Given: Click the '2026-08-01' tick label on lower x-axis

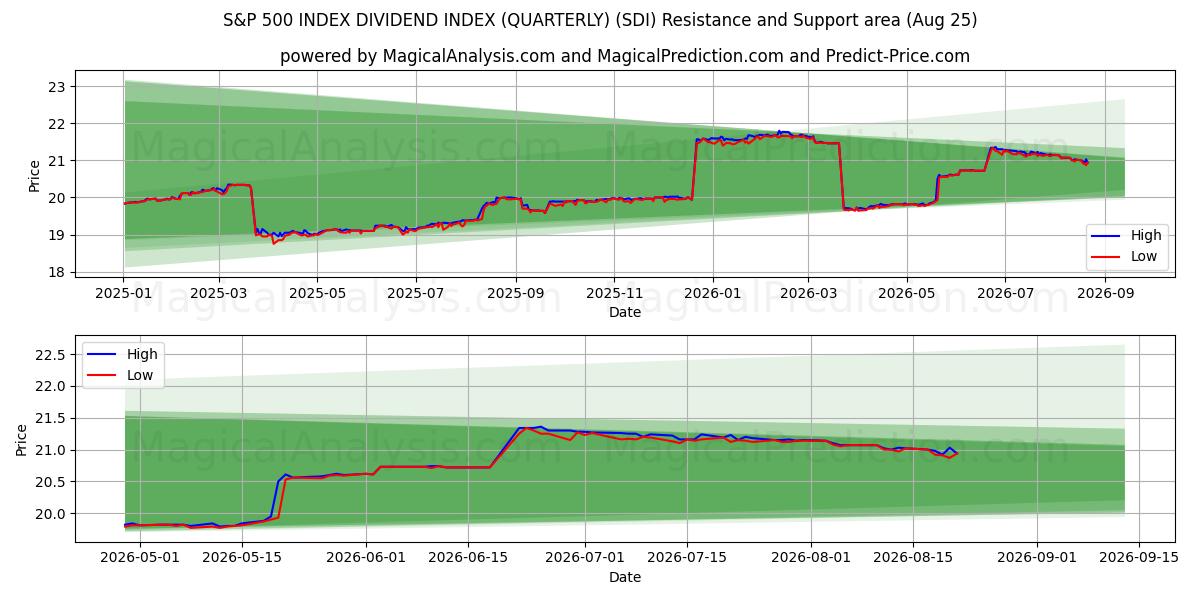Looking at the screenshot, I should (811, 559).
